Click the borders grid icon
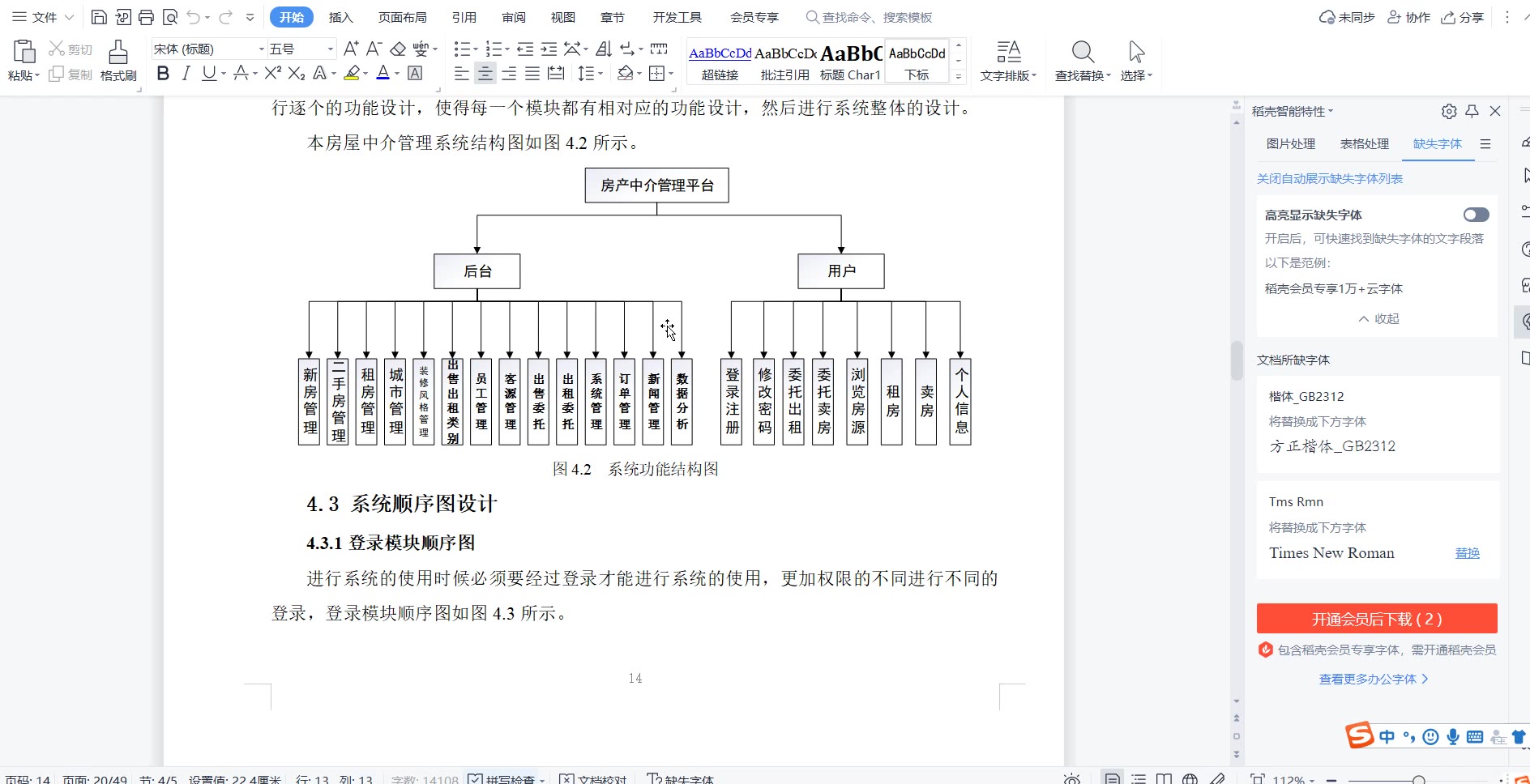Screen dimensions: 1530x784 tap(656, 74)
